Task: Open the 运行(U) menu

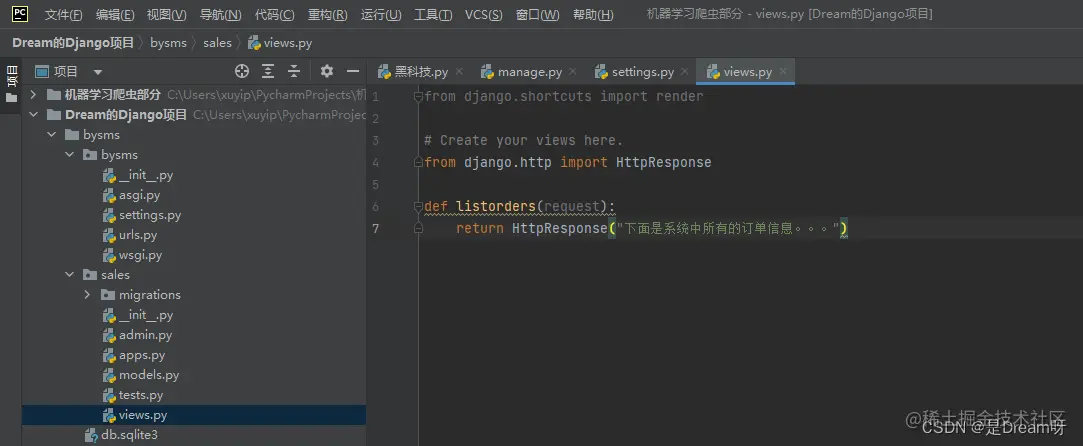Action: 381,14
